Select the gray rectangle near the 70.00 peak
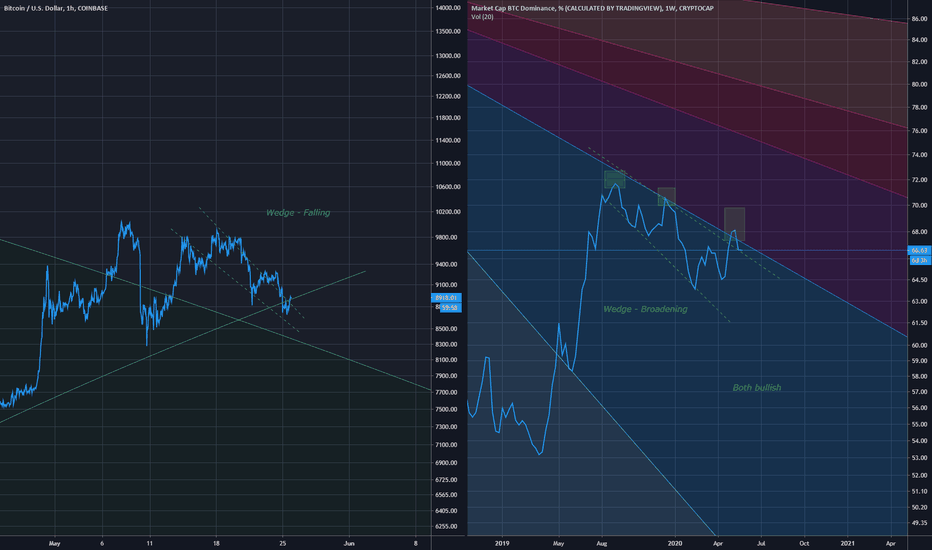Screen dimensions: 932x550 [666, 197]
